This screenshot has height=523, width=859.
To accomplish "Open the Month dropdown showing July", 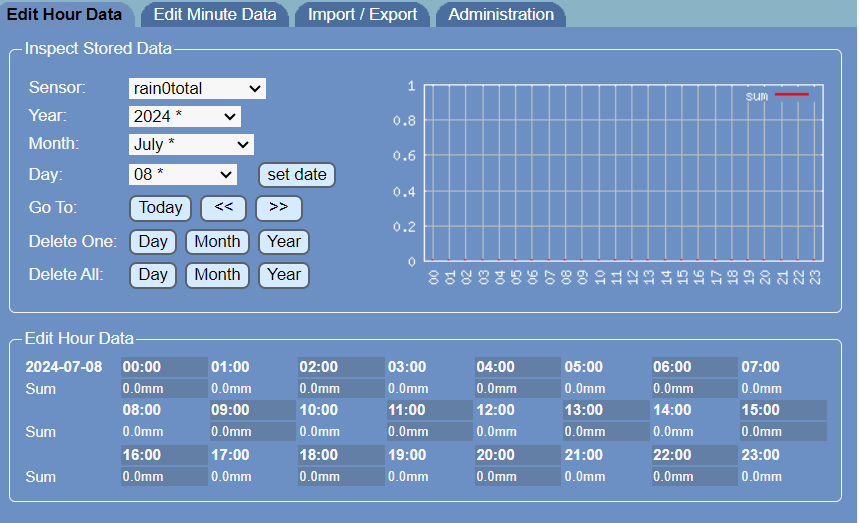I will point(191,144).
